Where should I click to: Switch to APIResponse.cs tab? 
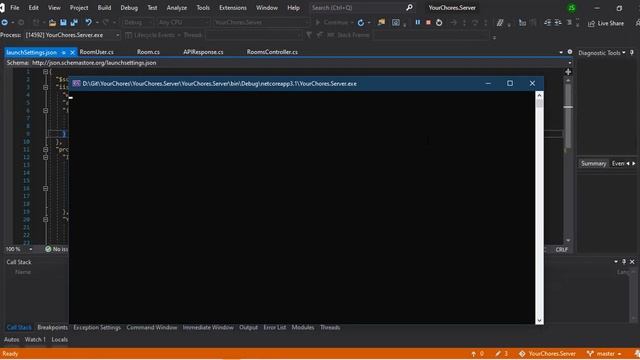[x=203, y=52]
